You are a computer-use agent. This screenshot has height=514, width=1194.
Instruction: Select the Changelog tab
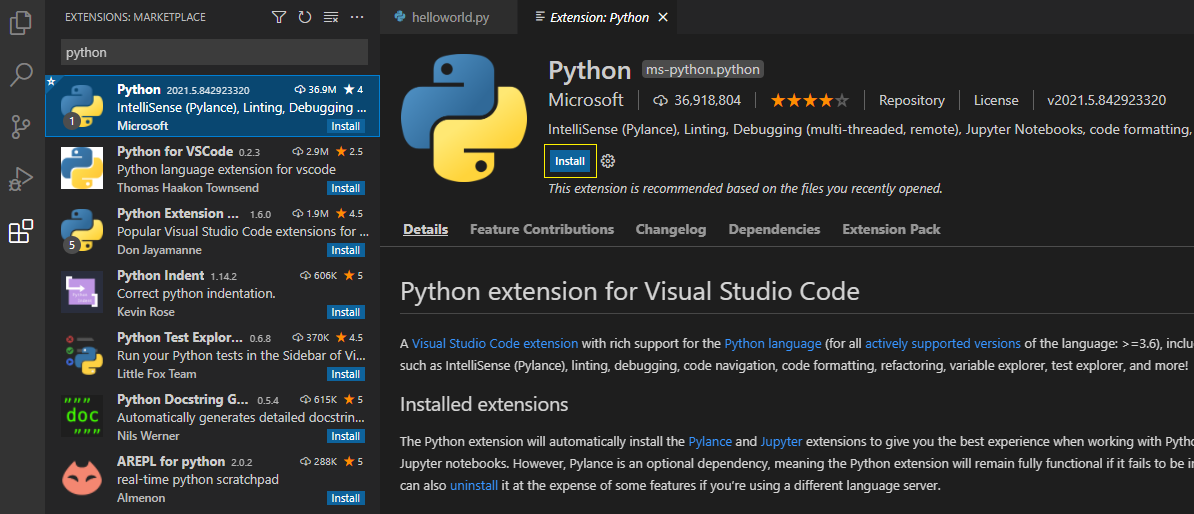coord(670,229)
